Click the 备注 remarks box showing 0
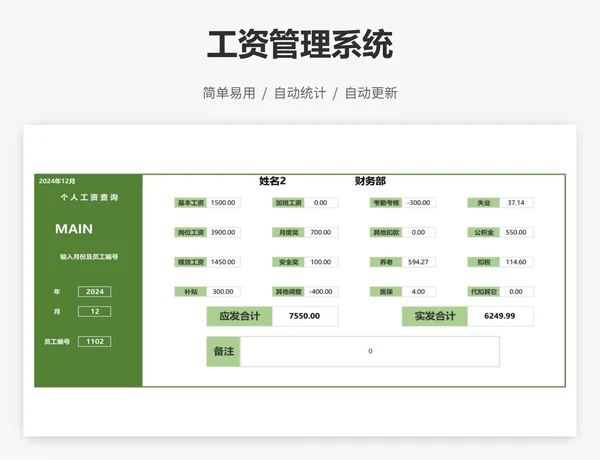Image resolution: width=600 pixels, height=460 pixels. pos(370,351)
